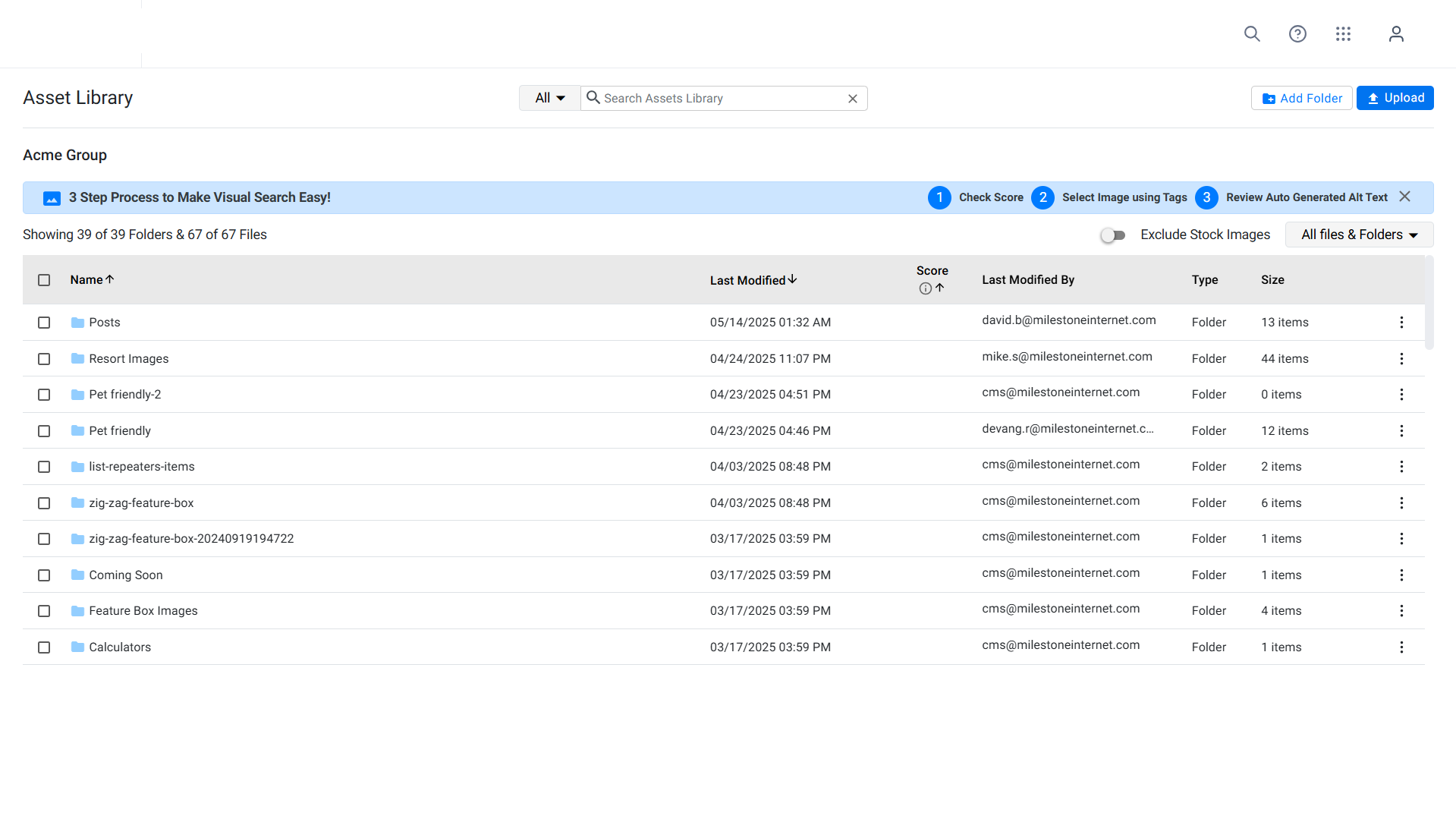Open more options for zig-zag-feature-box-20240919194722
Screen dimensions: 1456x819
1401,539
